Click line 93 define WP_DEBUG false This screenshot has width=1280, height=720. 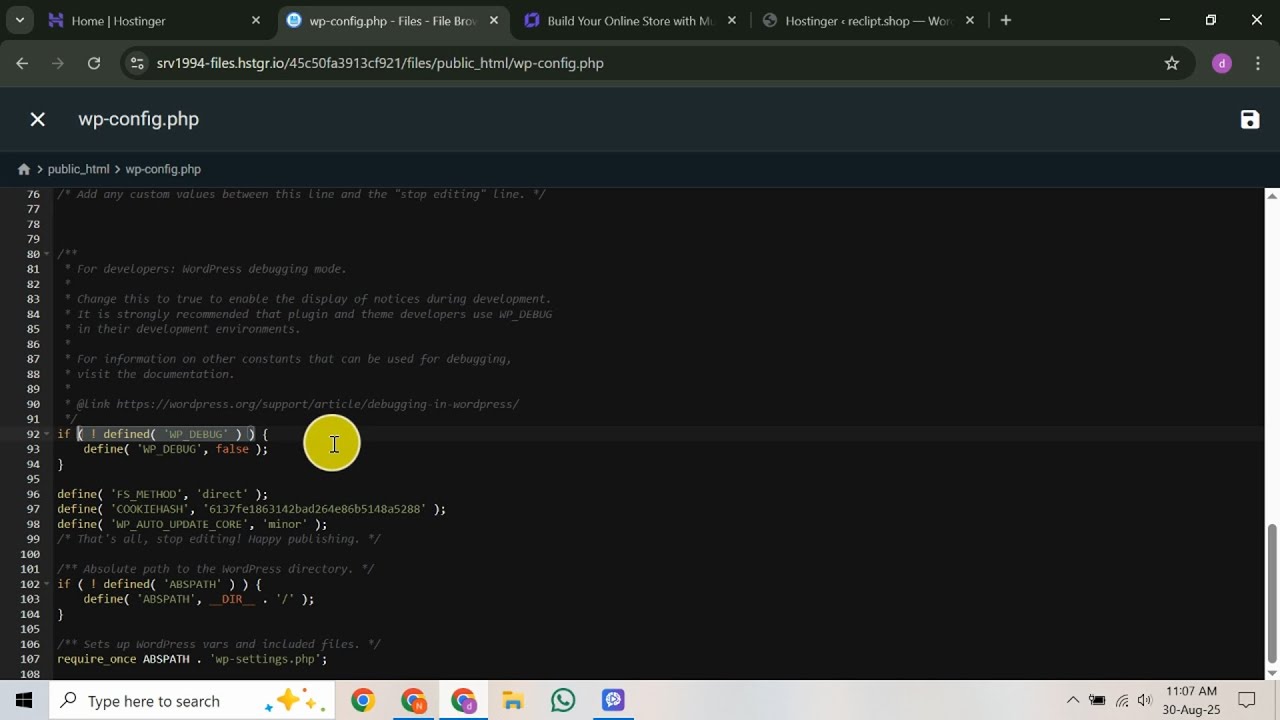click(176, 449)
